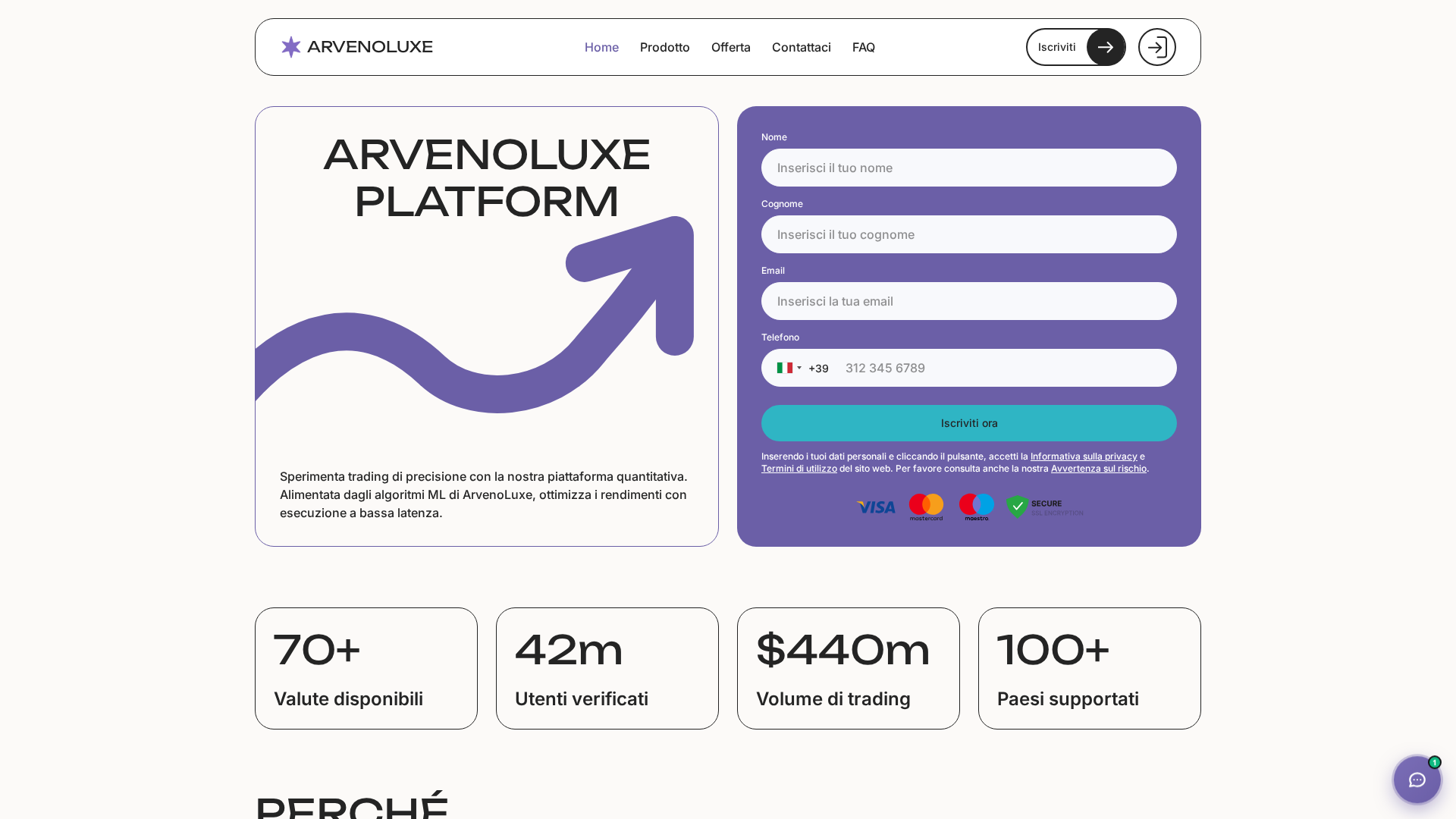Click the 100+ Paesi supportati card
The height and width of the screenshot is (819, 1456).
[1090, 668]
